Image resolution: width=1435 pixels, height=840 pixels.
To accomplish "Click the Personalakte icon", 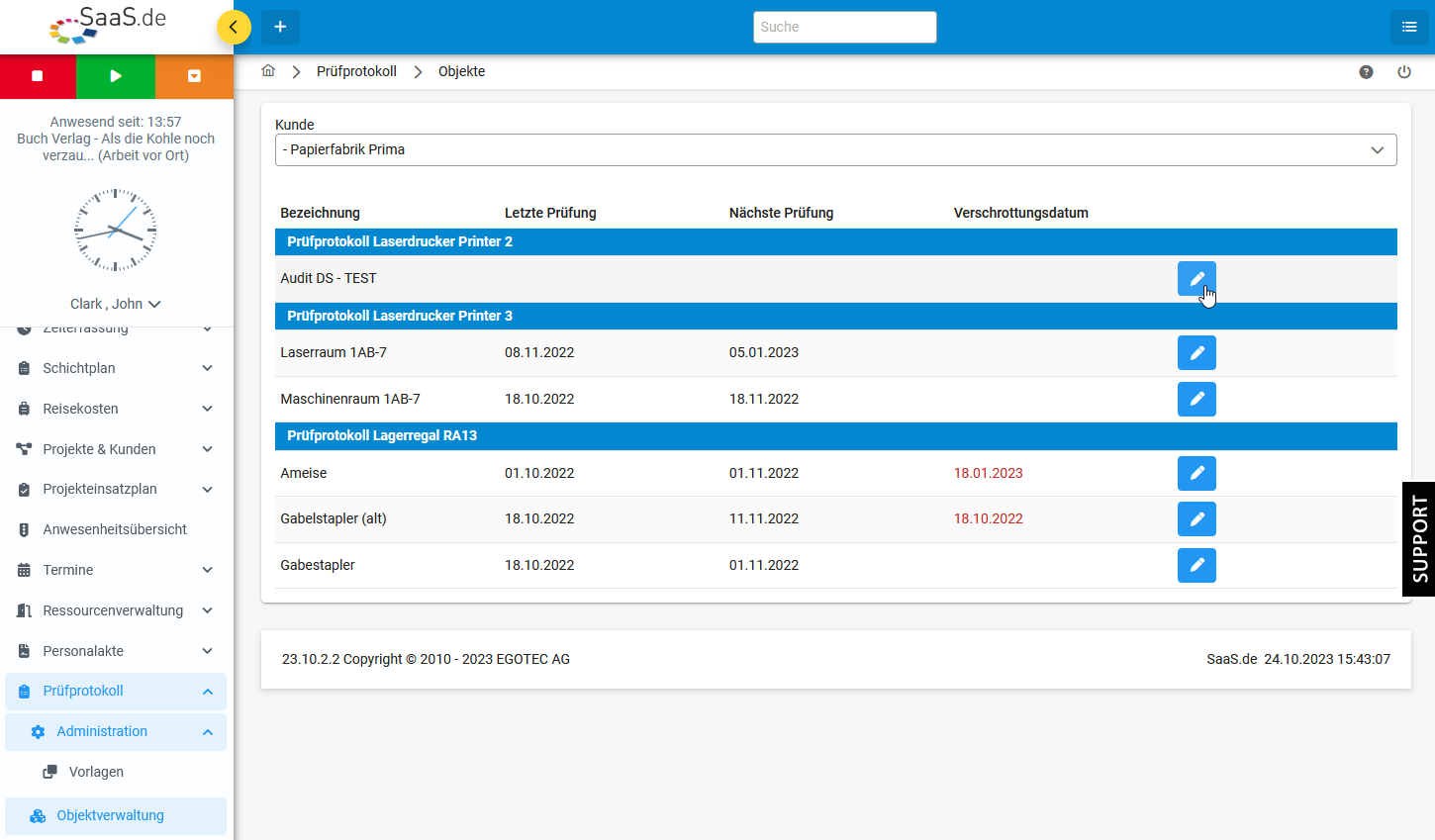I will [x=24, y=651].
